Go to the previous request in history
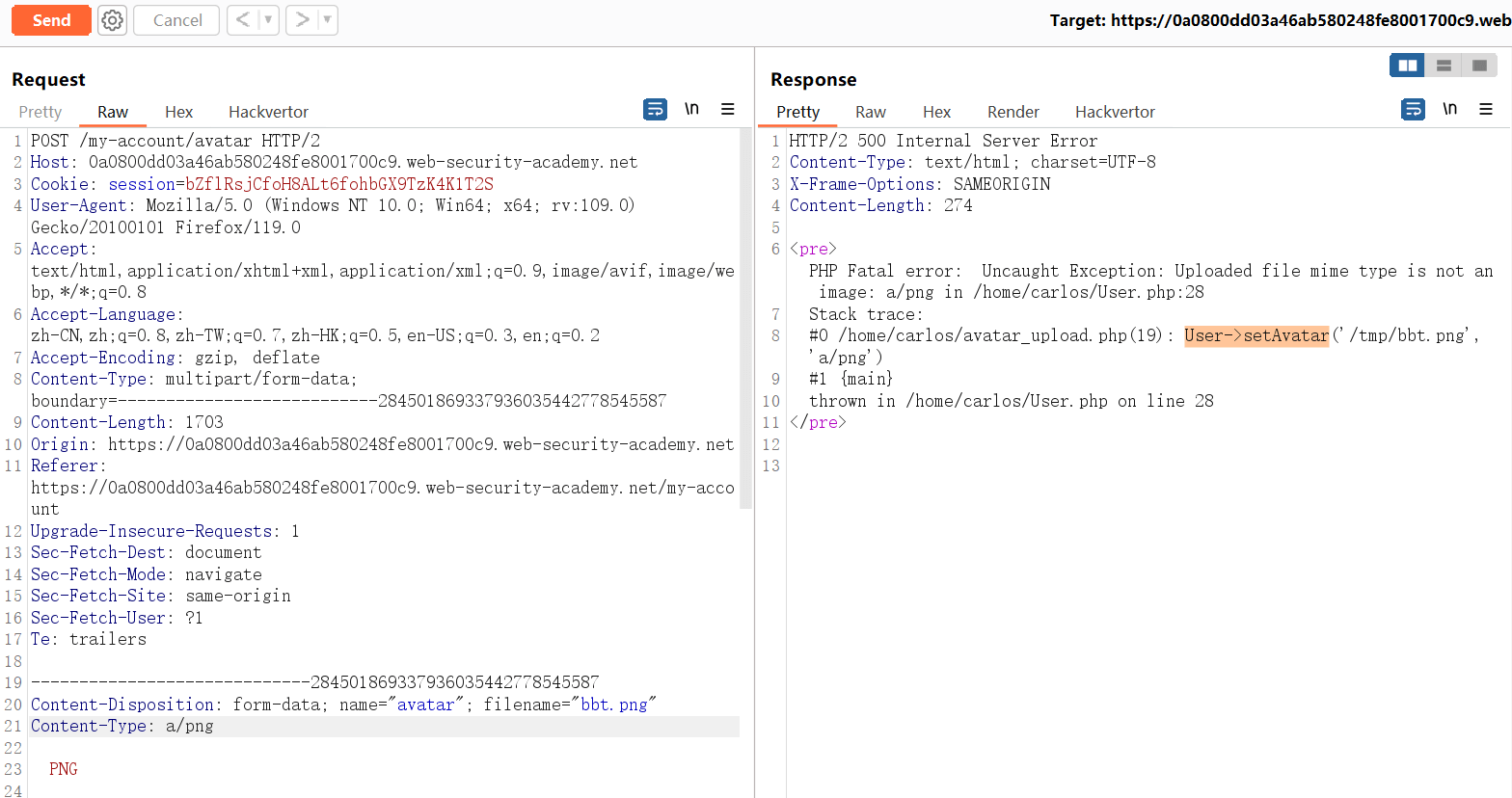The image size is (1512, 798). [x=243, y=20]
